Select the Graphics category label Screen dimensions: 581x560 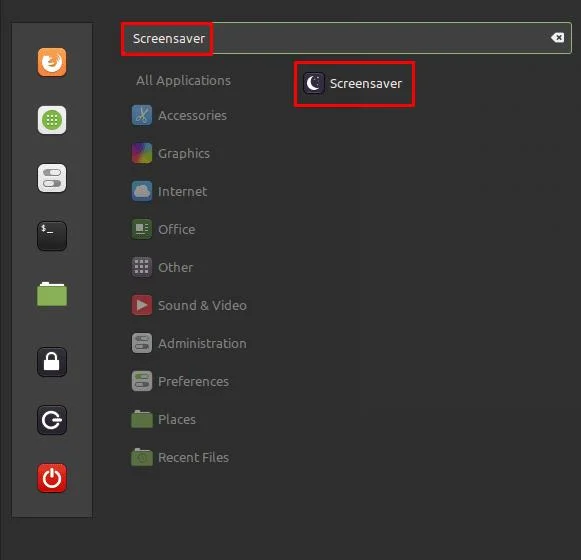coord(184,154)
